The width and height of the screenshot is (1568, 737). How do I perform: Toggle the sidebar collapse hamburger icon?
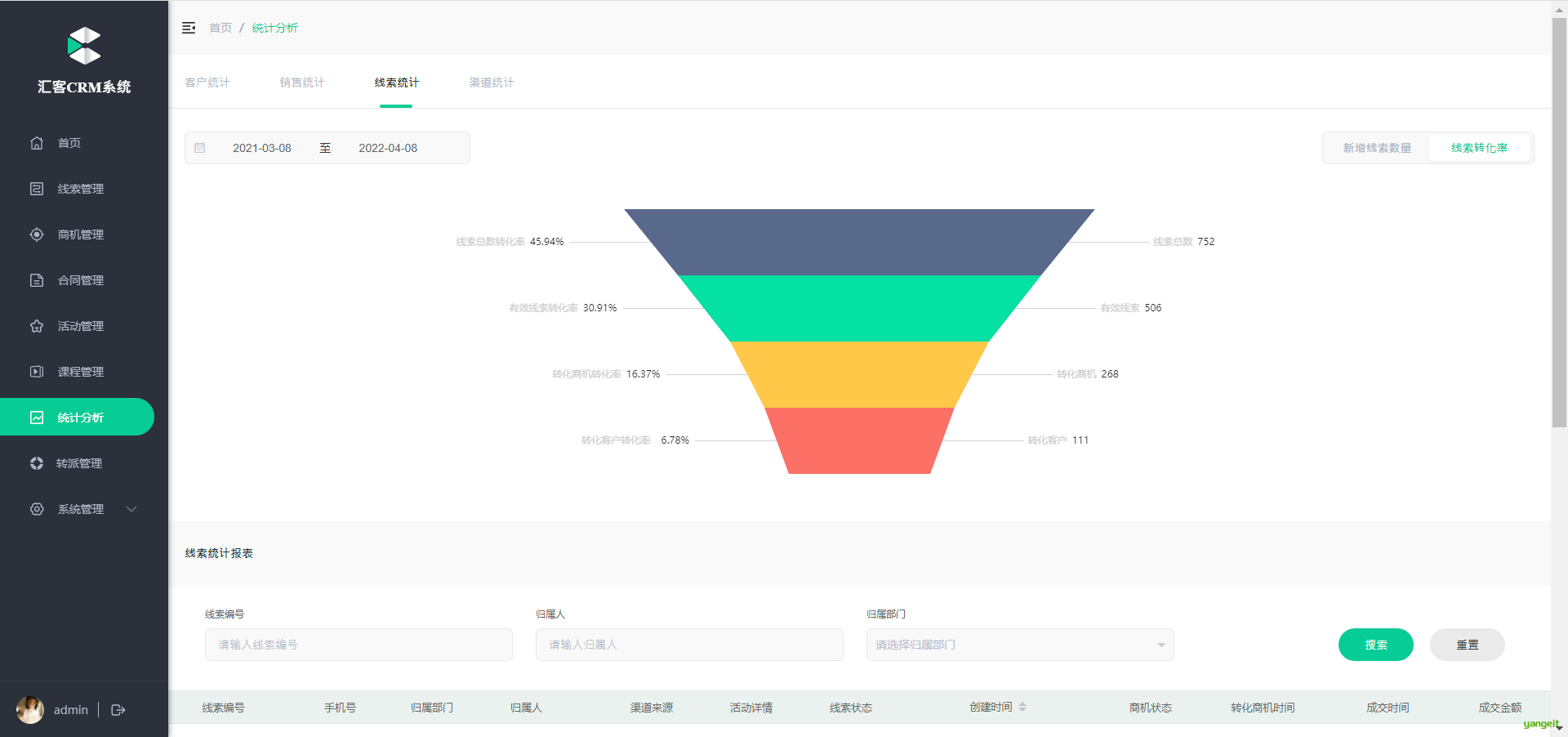(x=189, y=28)
